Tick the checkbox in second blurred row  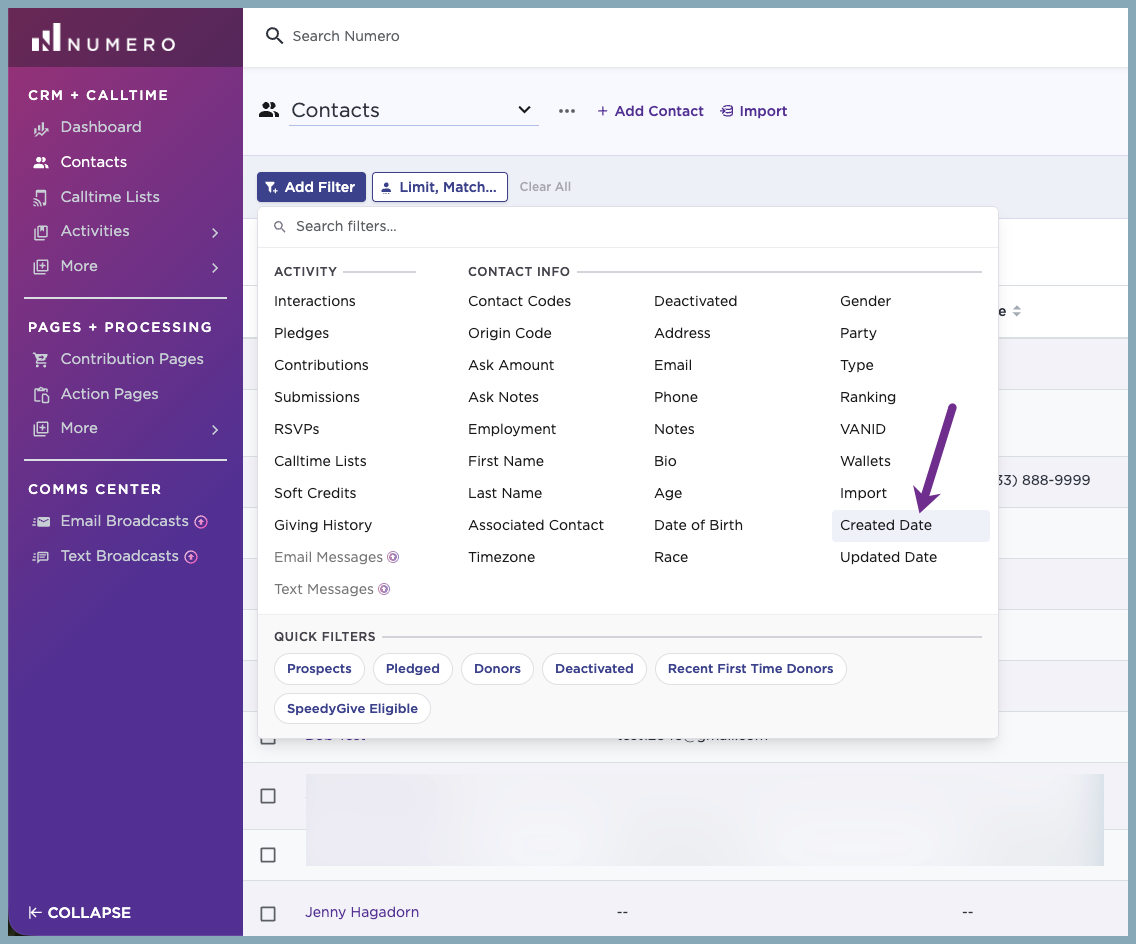click(x=268, y=855)
